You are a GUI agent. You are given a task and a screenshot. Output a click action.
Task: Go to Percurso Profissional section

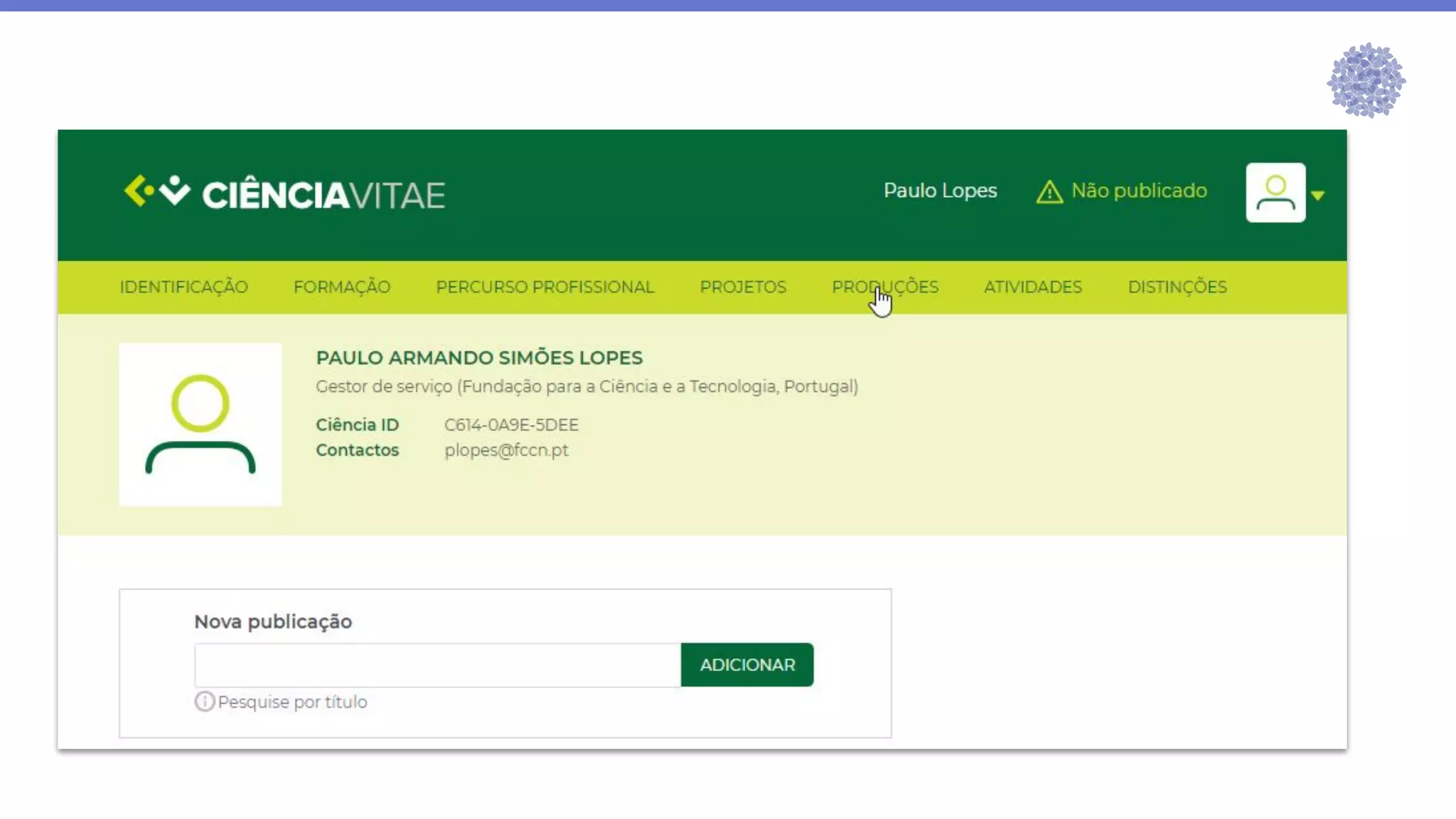coord(545,287)
